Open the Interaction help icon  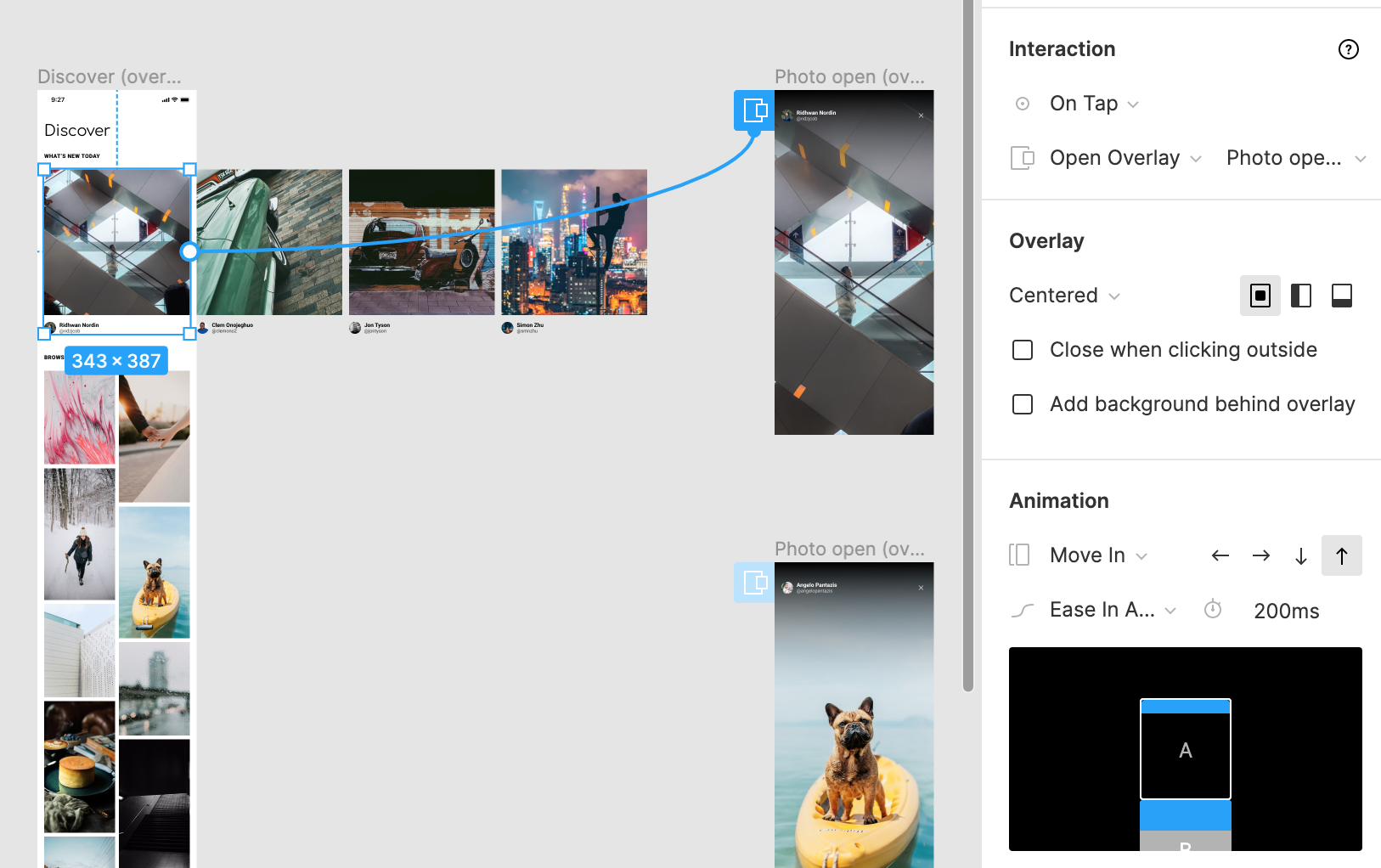tap(1348, 49)
